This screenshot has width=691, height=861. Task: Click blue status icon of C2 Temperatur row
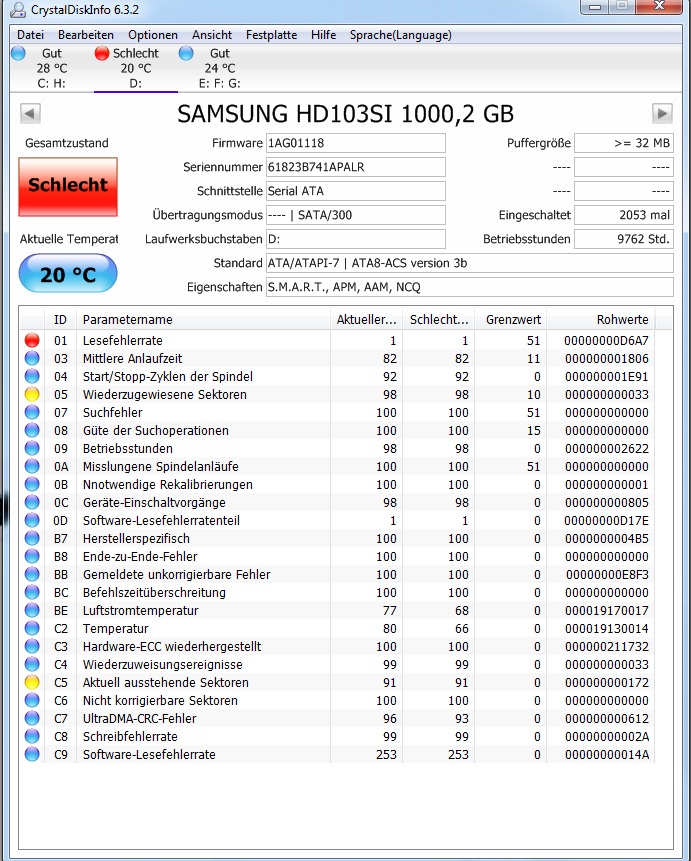32,629
